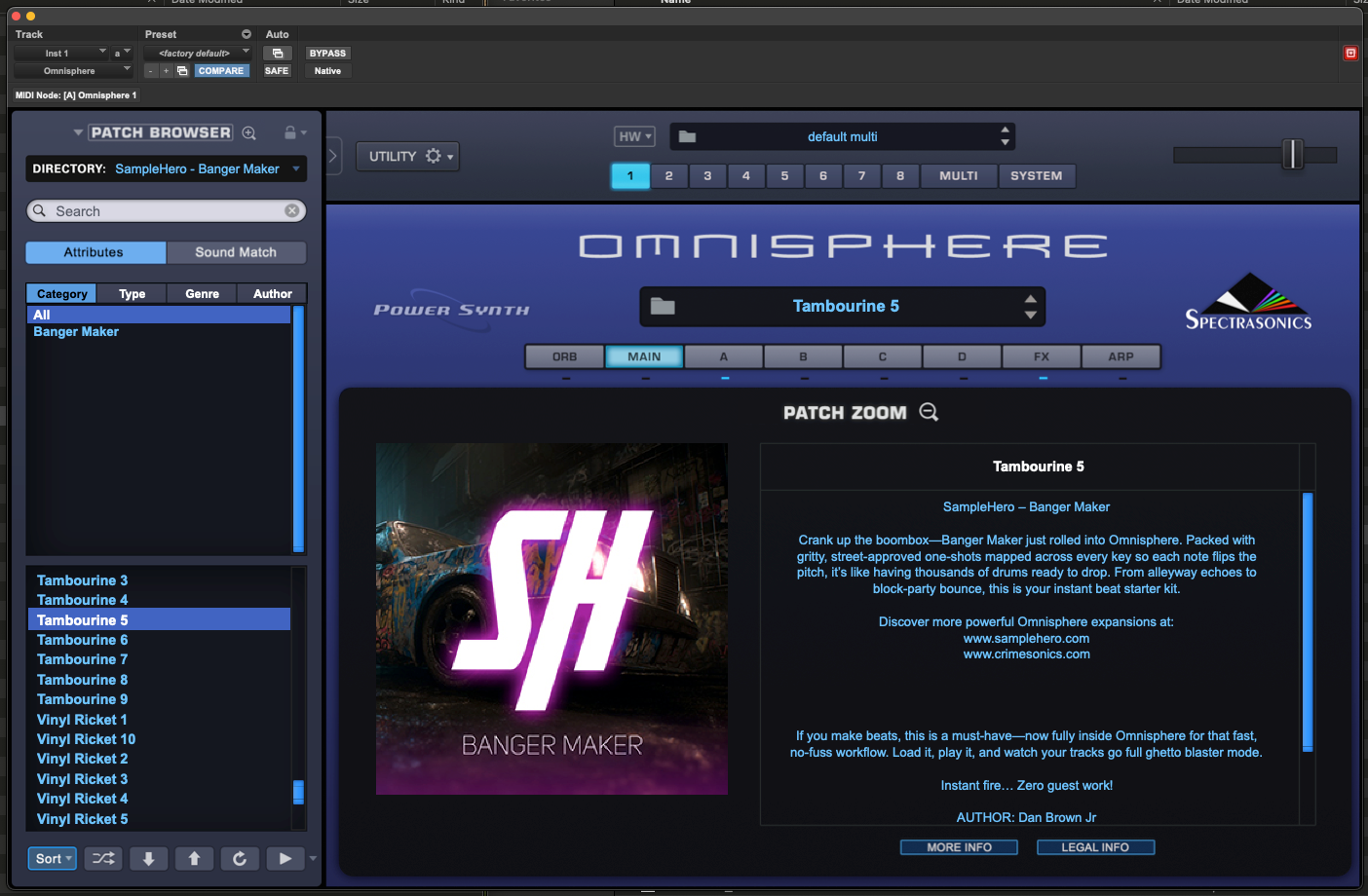This screenshot has width=1368, height=896.
Task: Click the patch list scrollbar
Action: [299, 791]
